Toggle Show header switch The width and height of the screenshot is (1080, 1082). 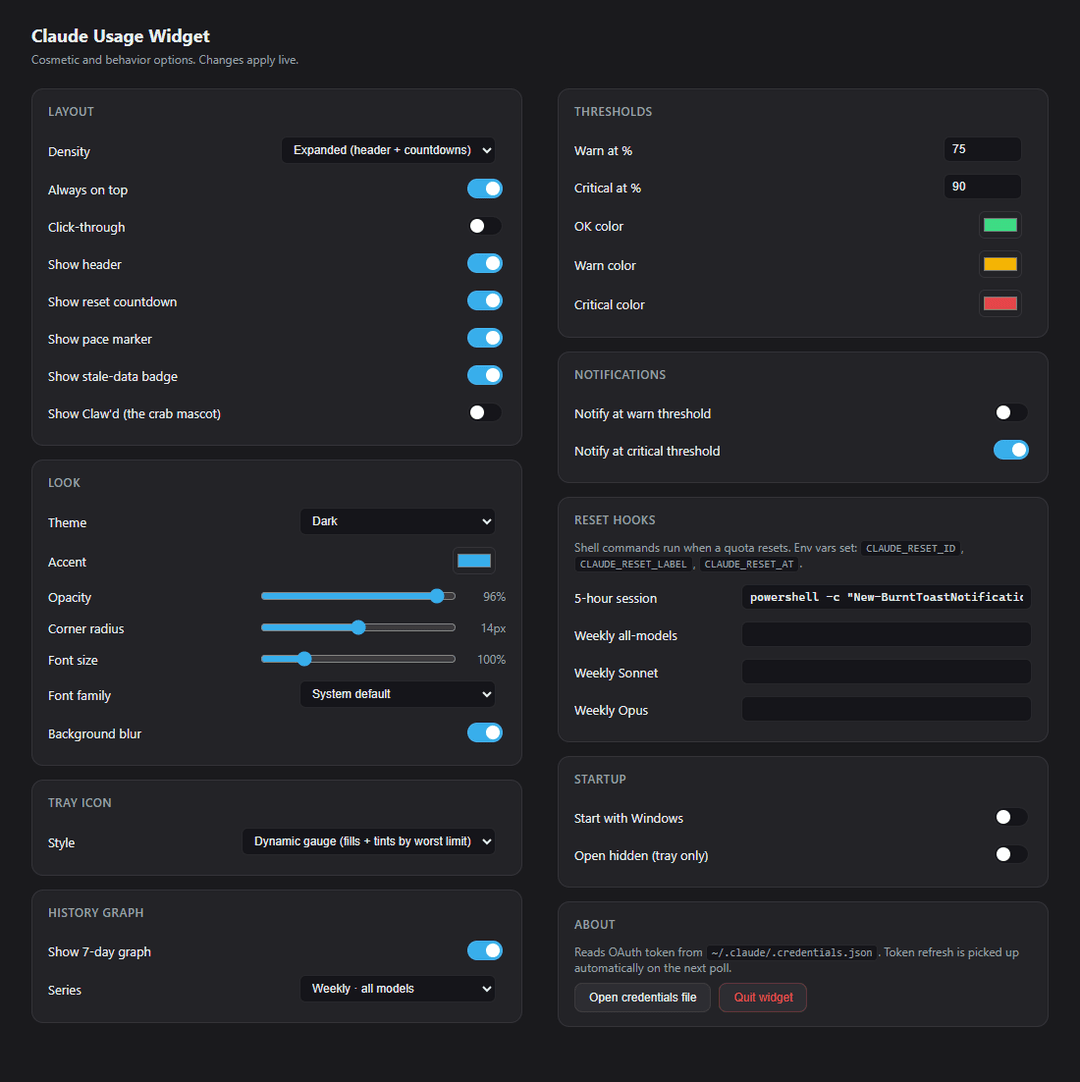coord(484,263)
